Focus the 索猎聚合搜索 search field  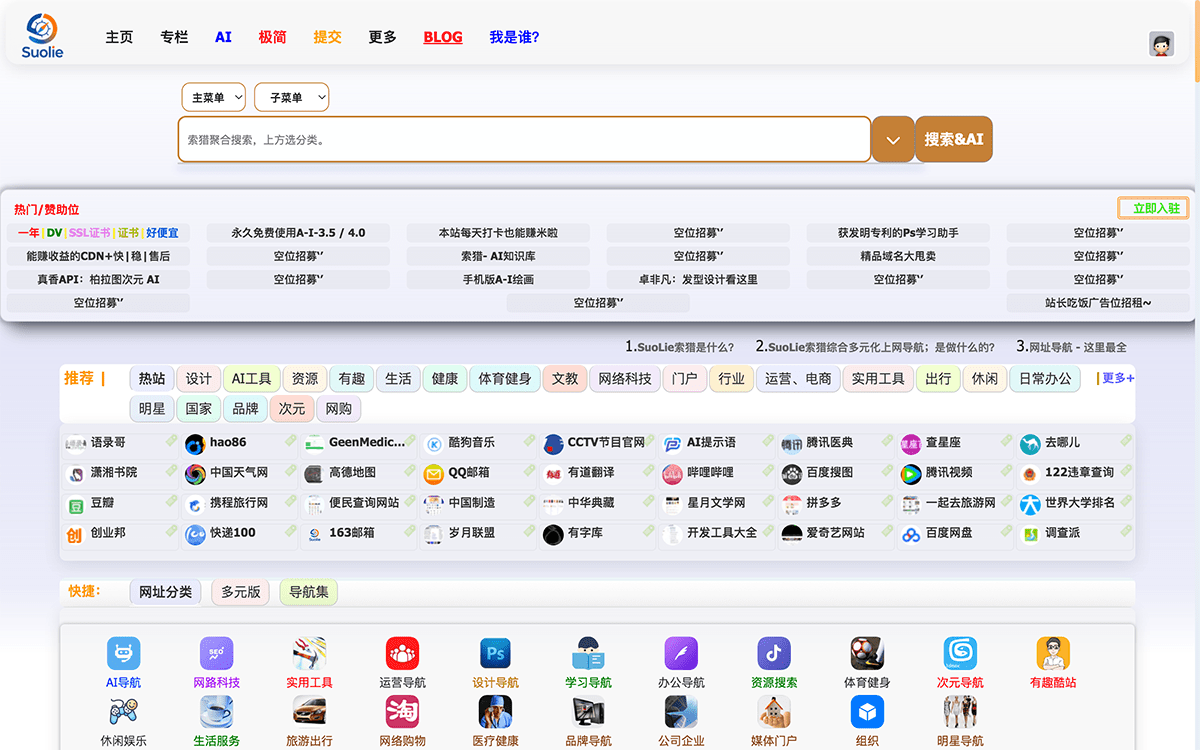pos(524,139)
